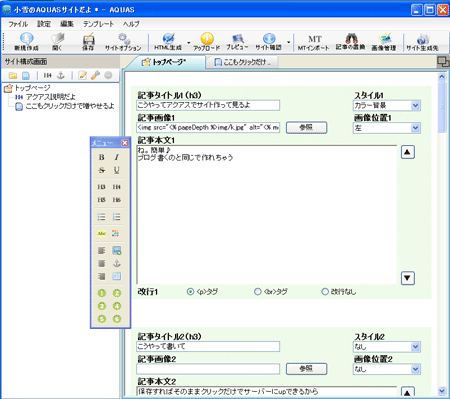
Task: Insert table icon in メニュー palette
Action: pos(117,276)
